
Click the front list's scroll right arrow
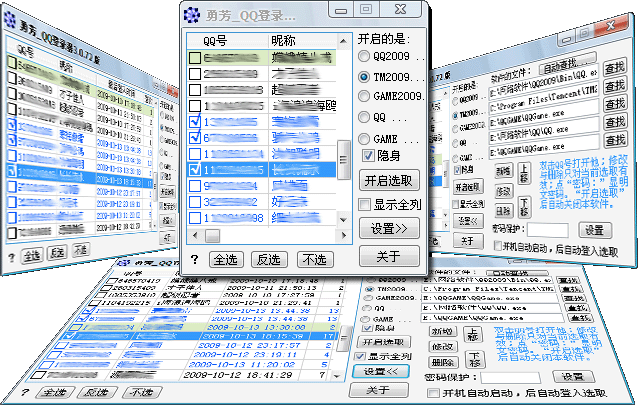(x=344, y=235)
